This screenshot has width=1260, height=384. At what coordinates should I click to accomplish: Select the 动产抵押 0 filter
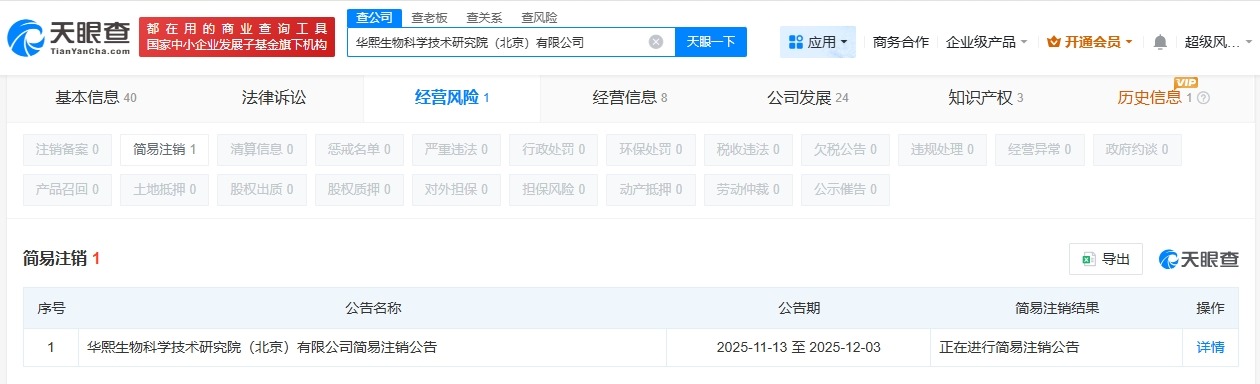pyautogui.click(x=651, y=189)
